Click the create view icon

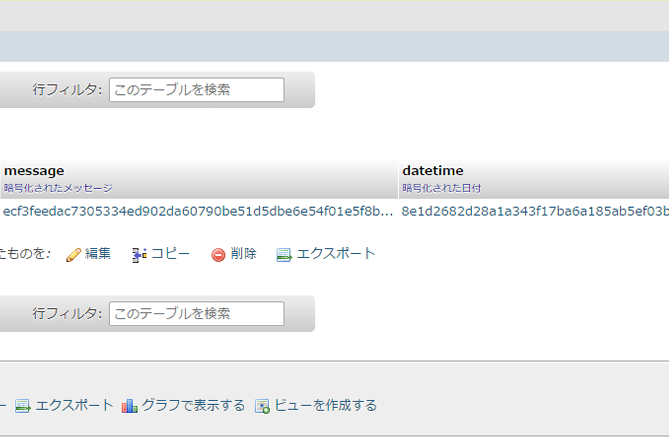(x=262, y=406)
